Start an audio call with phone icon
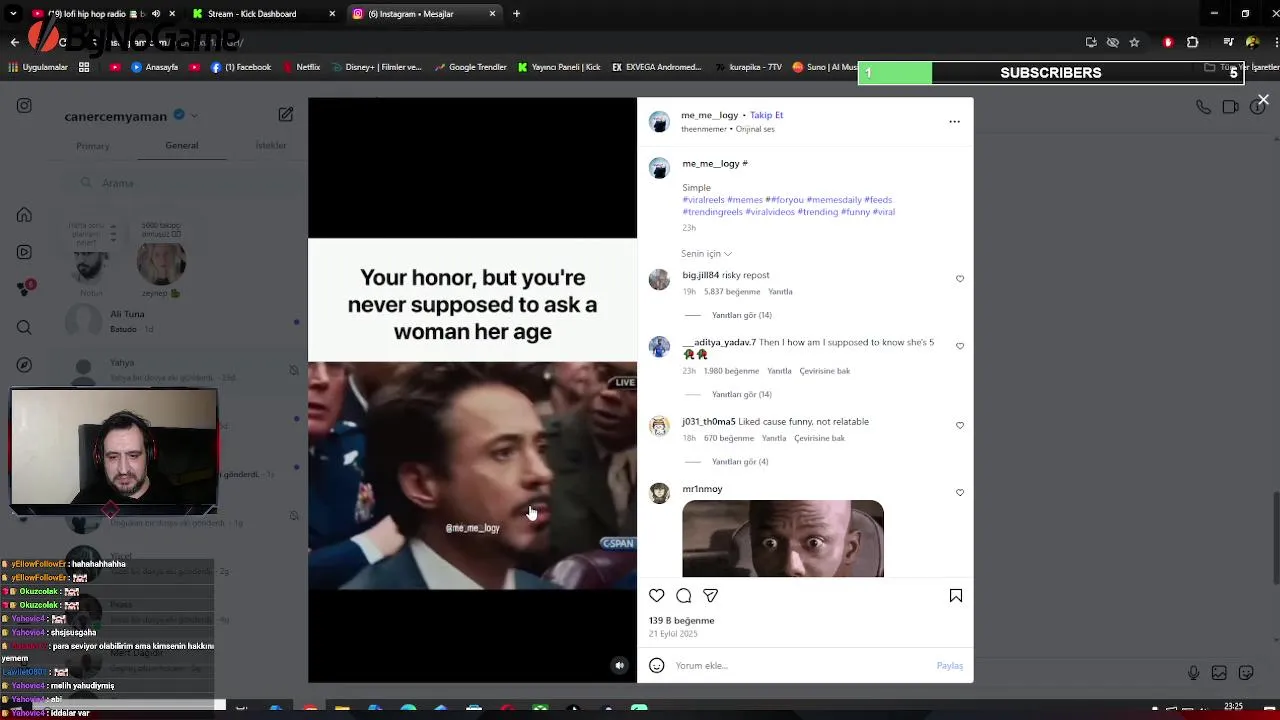 point(1203,107)
